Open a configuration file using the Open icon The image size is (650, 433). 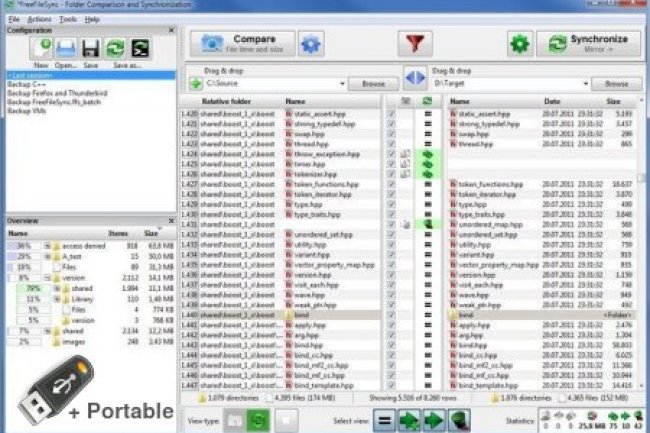pyautogui.click(x=66, y=49)
